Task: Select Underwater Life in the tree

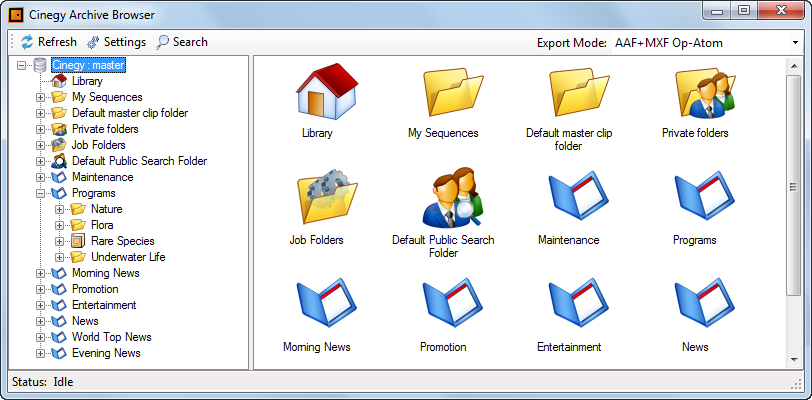Action: coord(128,257)
